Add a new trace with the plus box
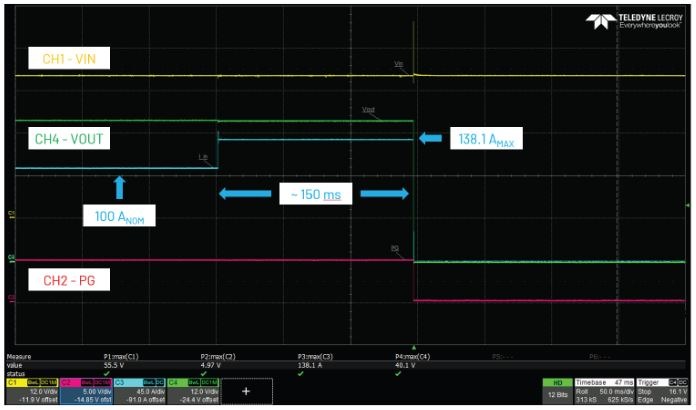 tap(246, 391)
